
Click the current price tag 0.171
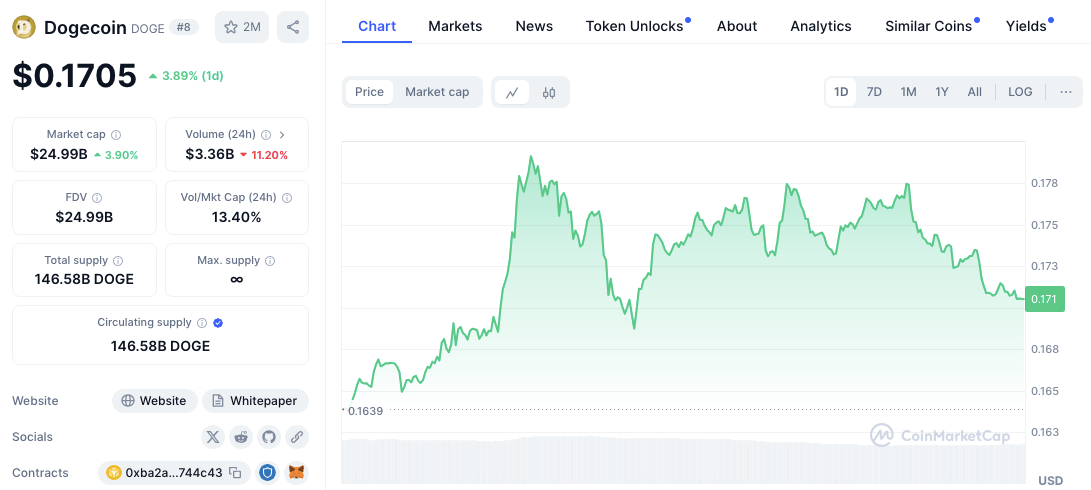[x=1044, y=299]
